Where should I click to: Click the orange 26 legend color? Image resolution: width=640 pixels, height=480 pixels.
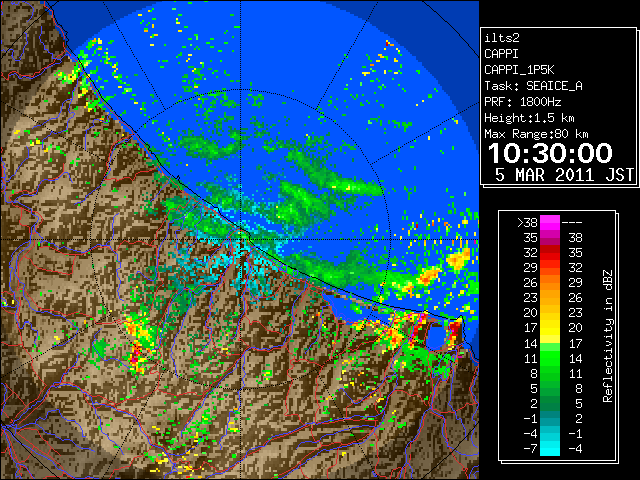pyautogui.click(x=550, y=283)
